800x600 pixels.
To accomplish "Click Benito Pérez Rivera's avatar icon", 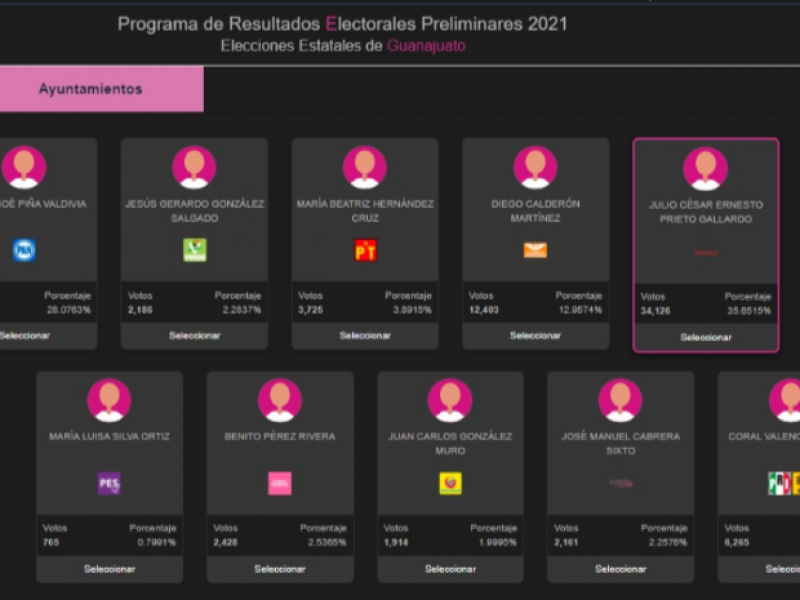I will [x=280, y=400].
